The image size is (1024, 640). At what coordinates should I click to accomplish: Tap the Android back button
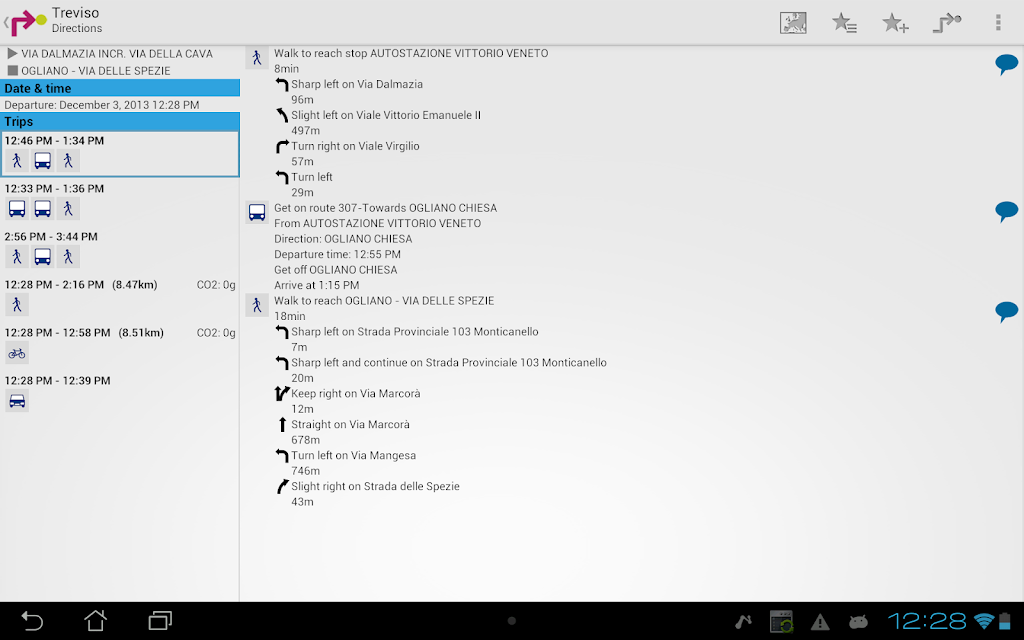31,620
